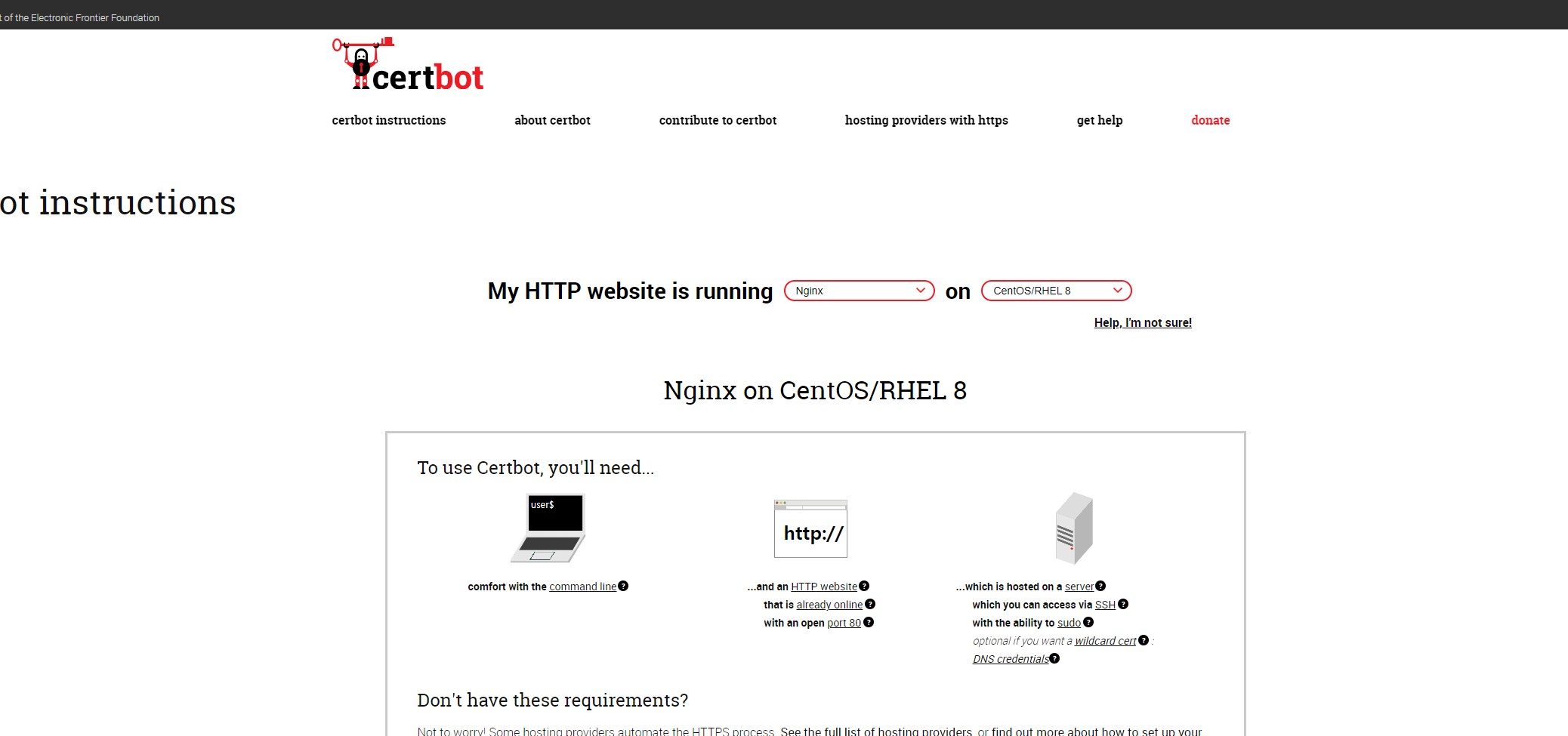Open full list of hosting providers link

876,731
